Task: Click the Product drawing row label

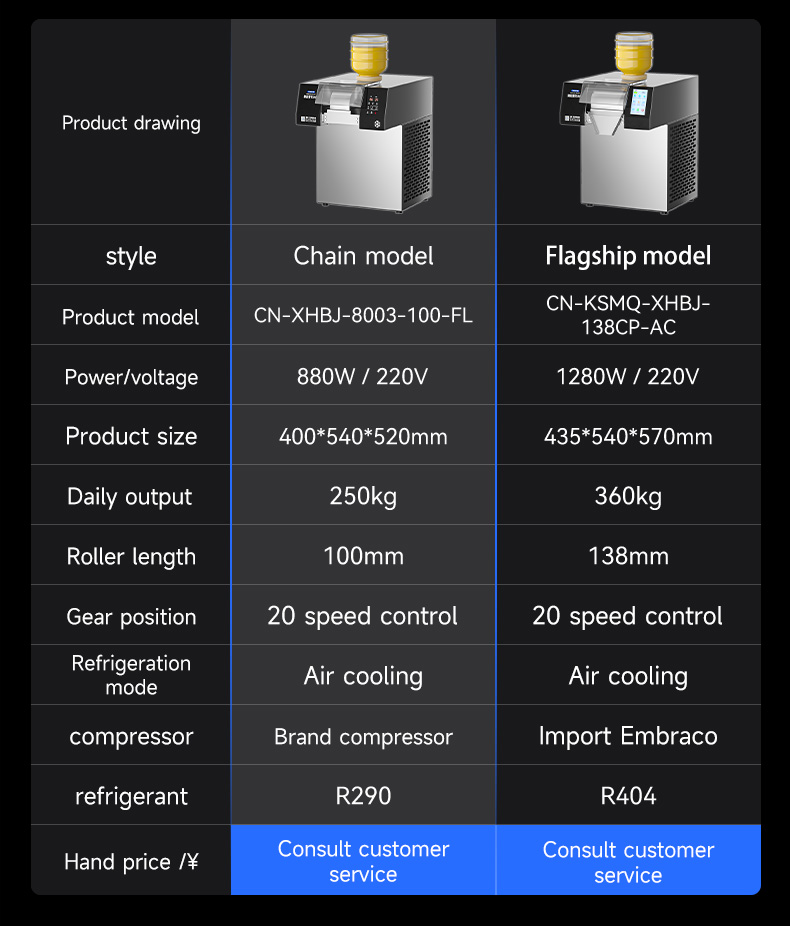Action: coord(131,123)
